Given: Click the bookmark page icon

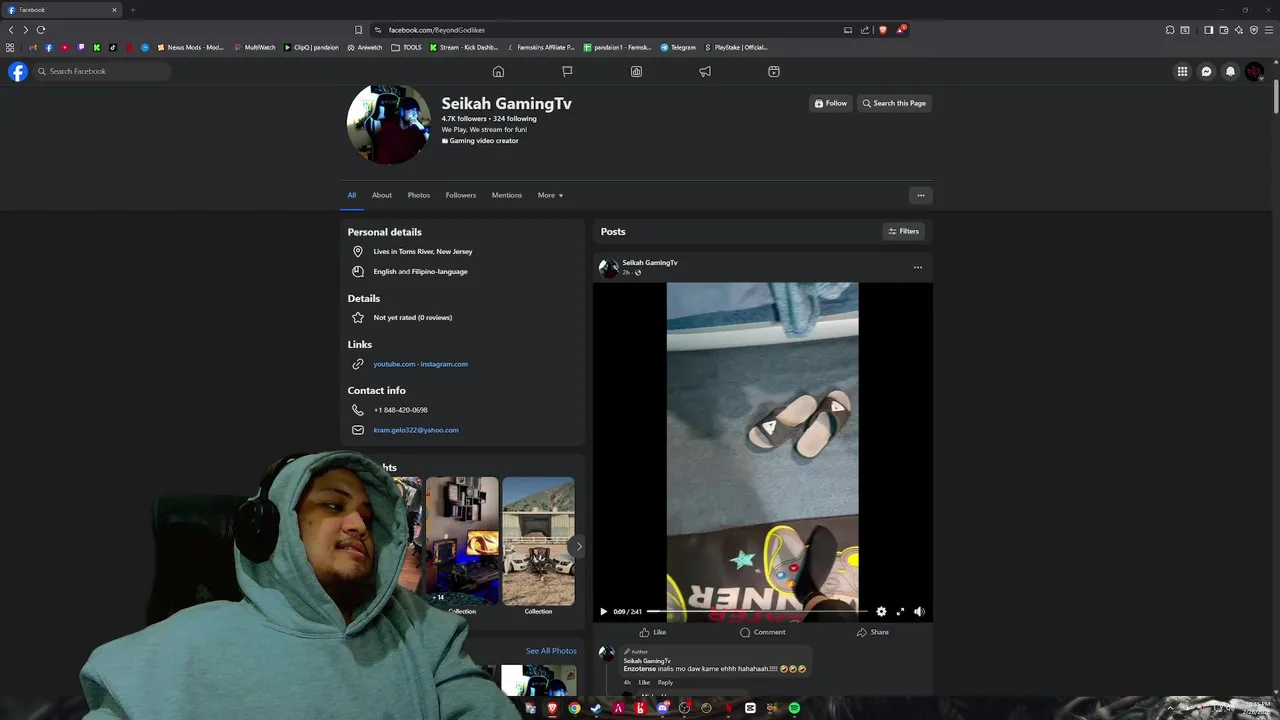Looking at the screenshot, I should pos(358,30).
